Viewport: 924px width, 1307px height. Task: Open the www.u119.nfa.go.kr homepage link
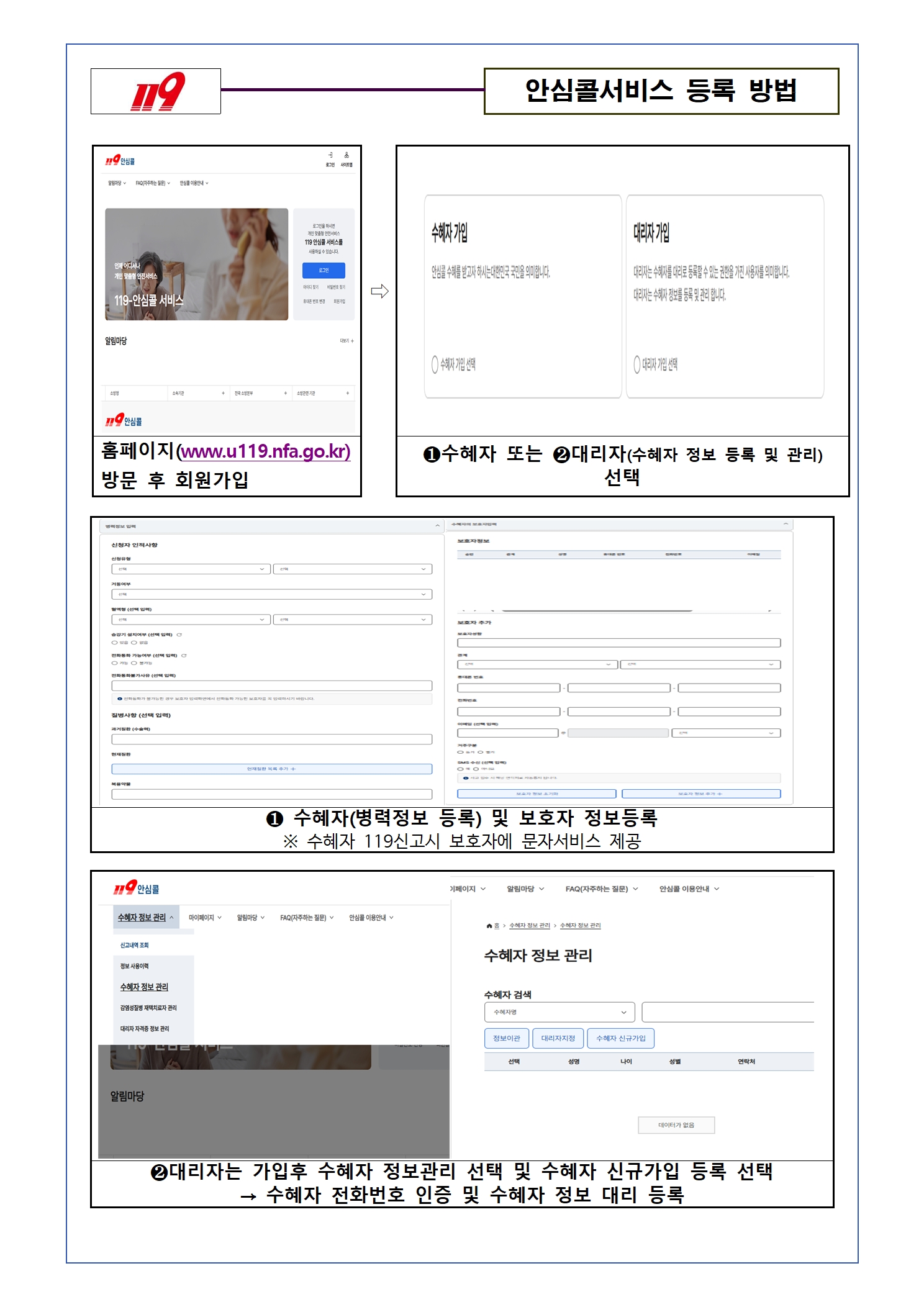click(x=265, y=451)
